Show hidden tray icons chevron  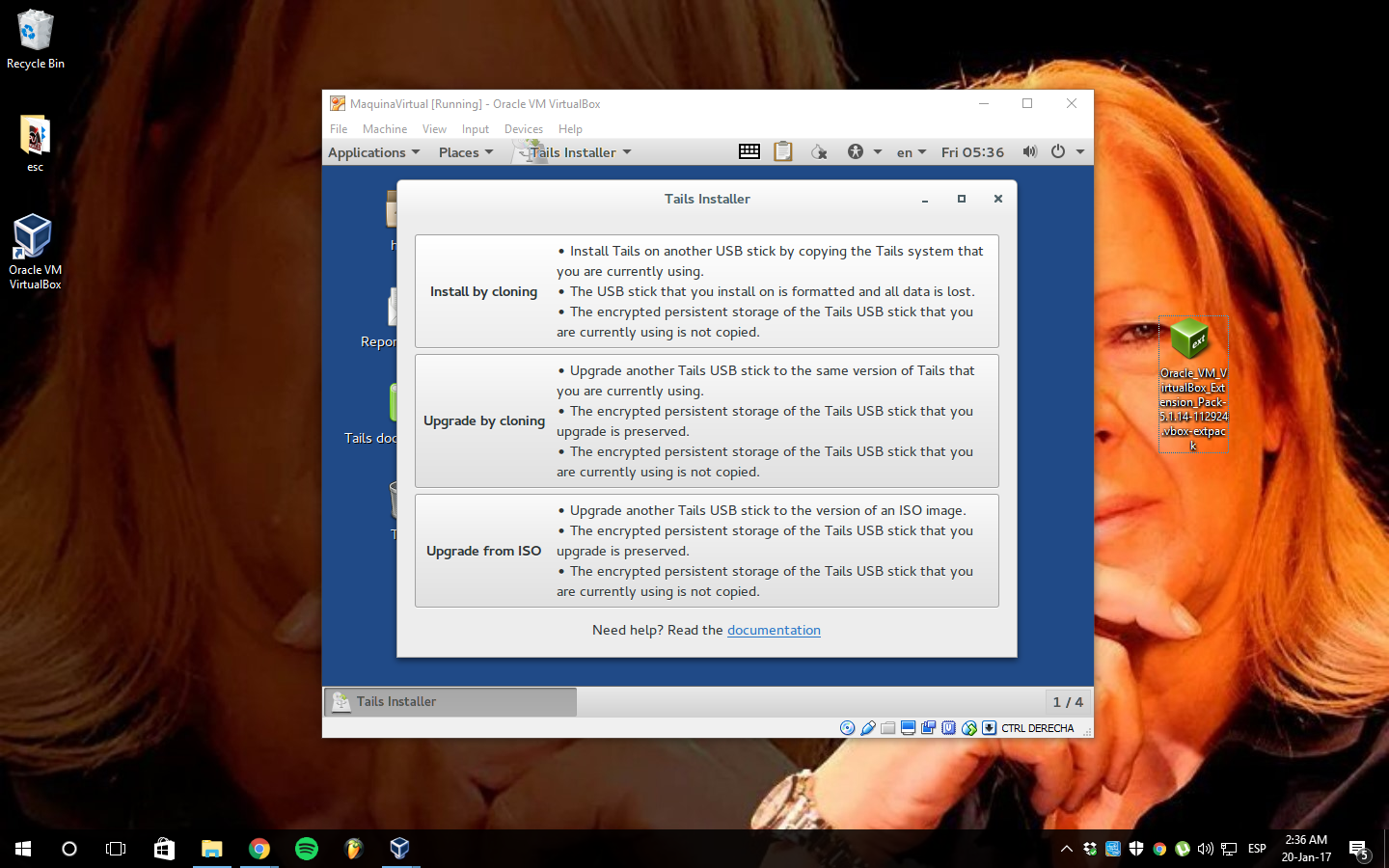click(1066, 849)
